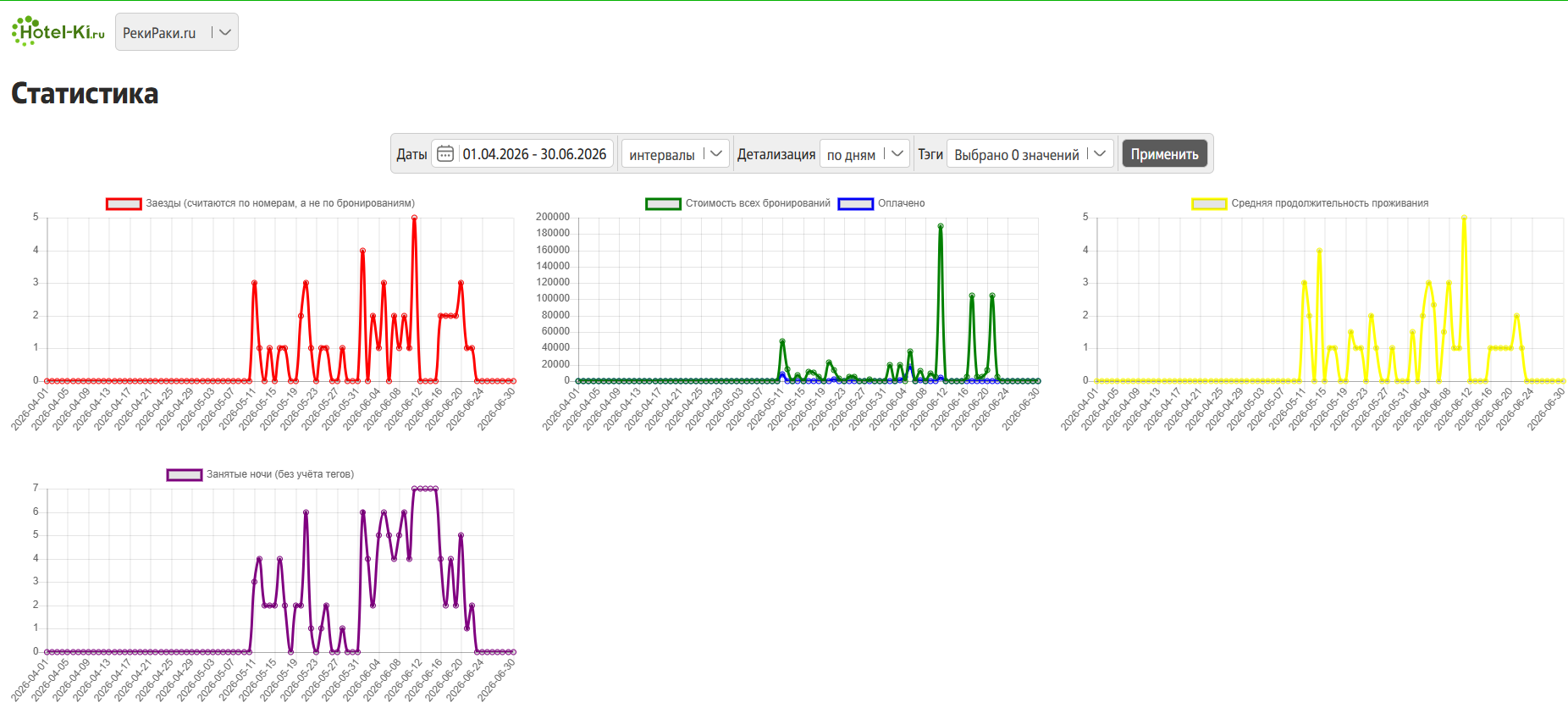
Task: Click the green peak near 190000
Action: 941,226
